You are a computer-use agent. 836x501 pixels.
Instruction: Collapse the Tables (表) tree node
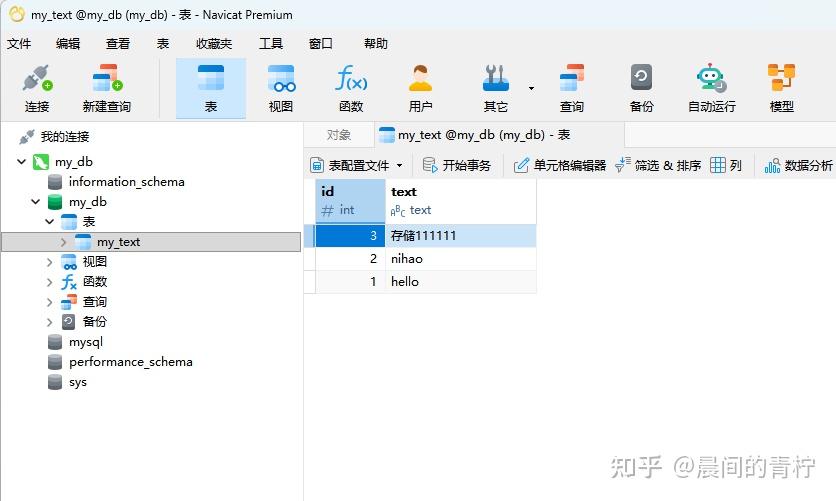click(49, 221)
